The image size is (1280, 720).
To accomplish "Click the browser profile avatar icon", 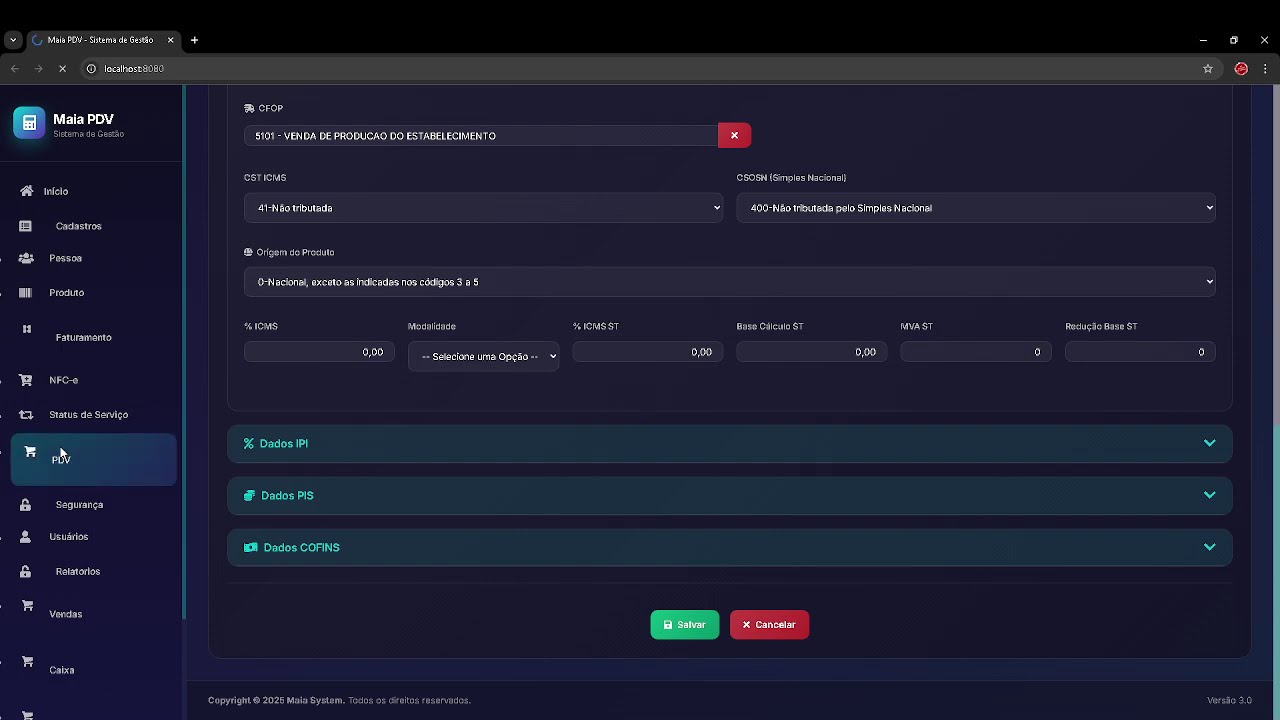I will (x=1241, y=69).
